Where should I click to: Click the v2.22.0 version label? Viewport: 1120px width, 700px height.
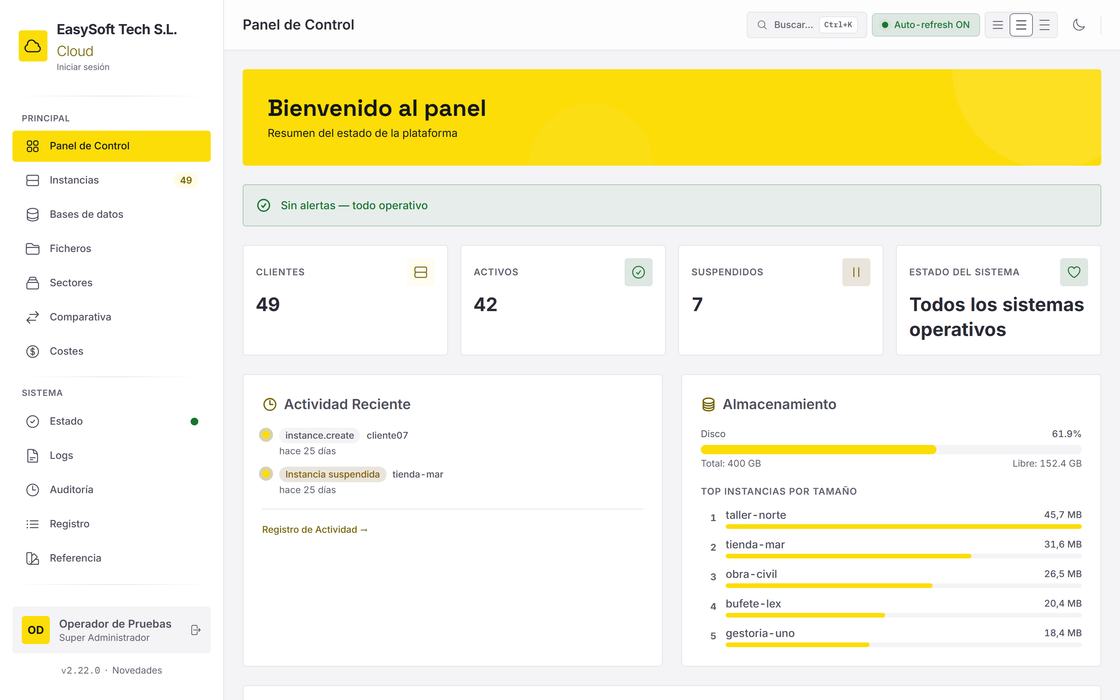tap(81, 671)
